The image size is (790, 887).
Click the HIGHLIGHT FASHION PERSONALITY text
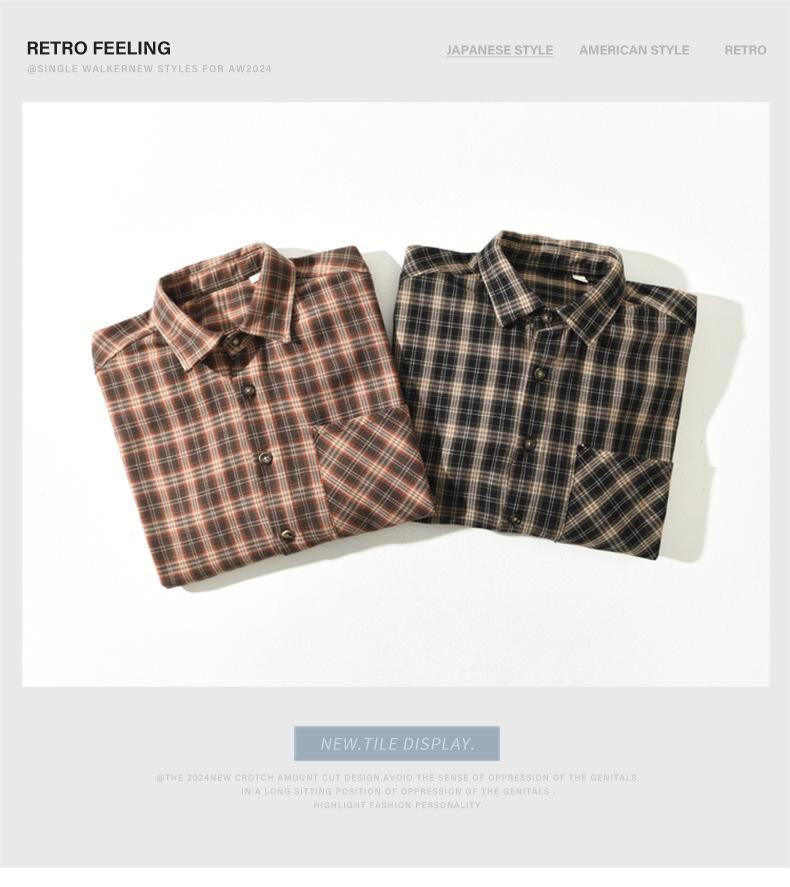[x=398, y=805]
